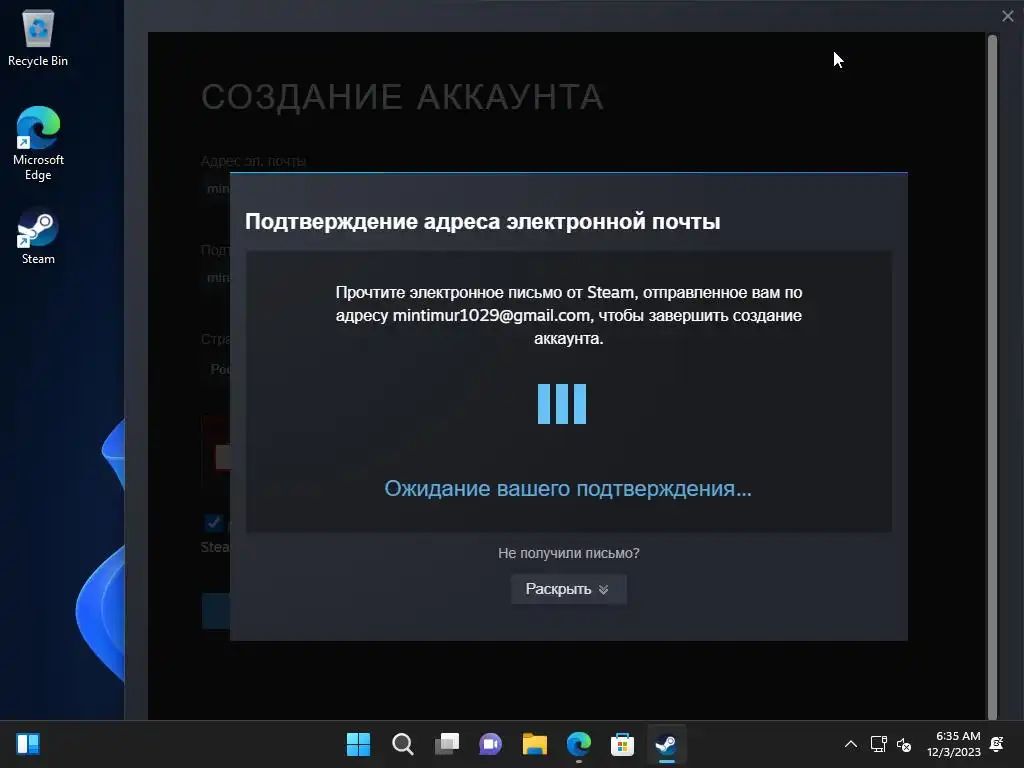Click the text 'Не получили письмо?'
This screenshot has height=768, width=1024.
pos(569,553)
